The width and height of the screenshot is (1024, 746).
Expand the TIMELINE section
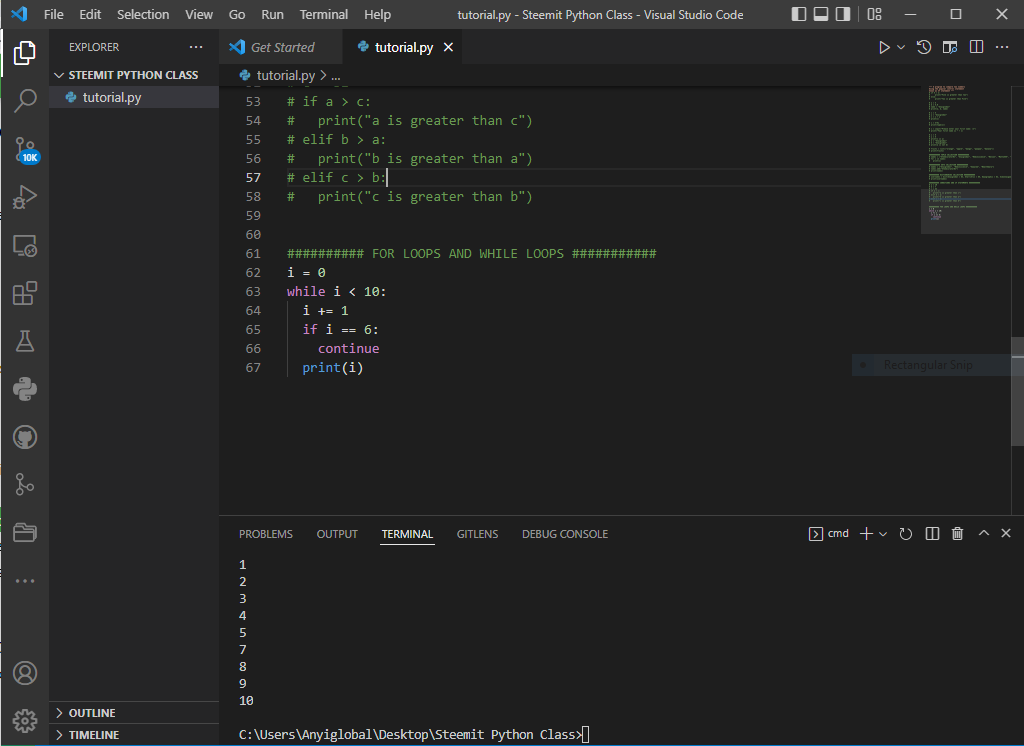coord(93,735)
